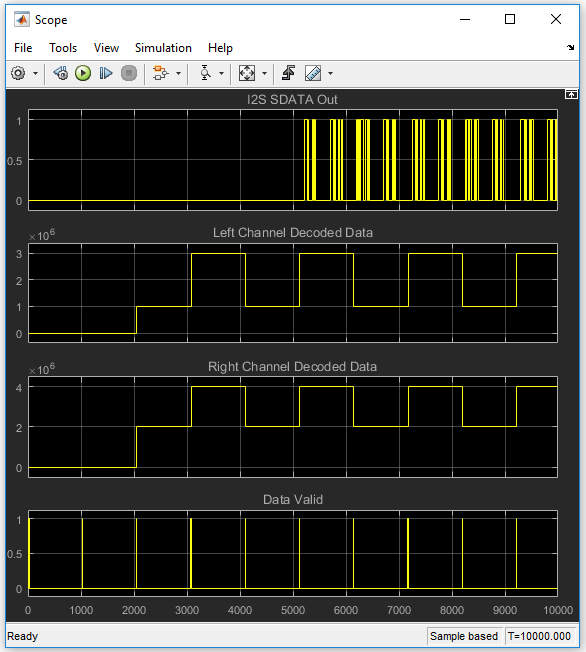This screenshot has height=652, width=586.
Task: Open Configuration Properties gear icon
Action: point(18,74)
